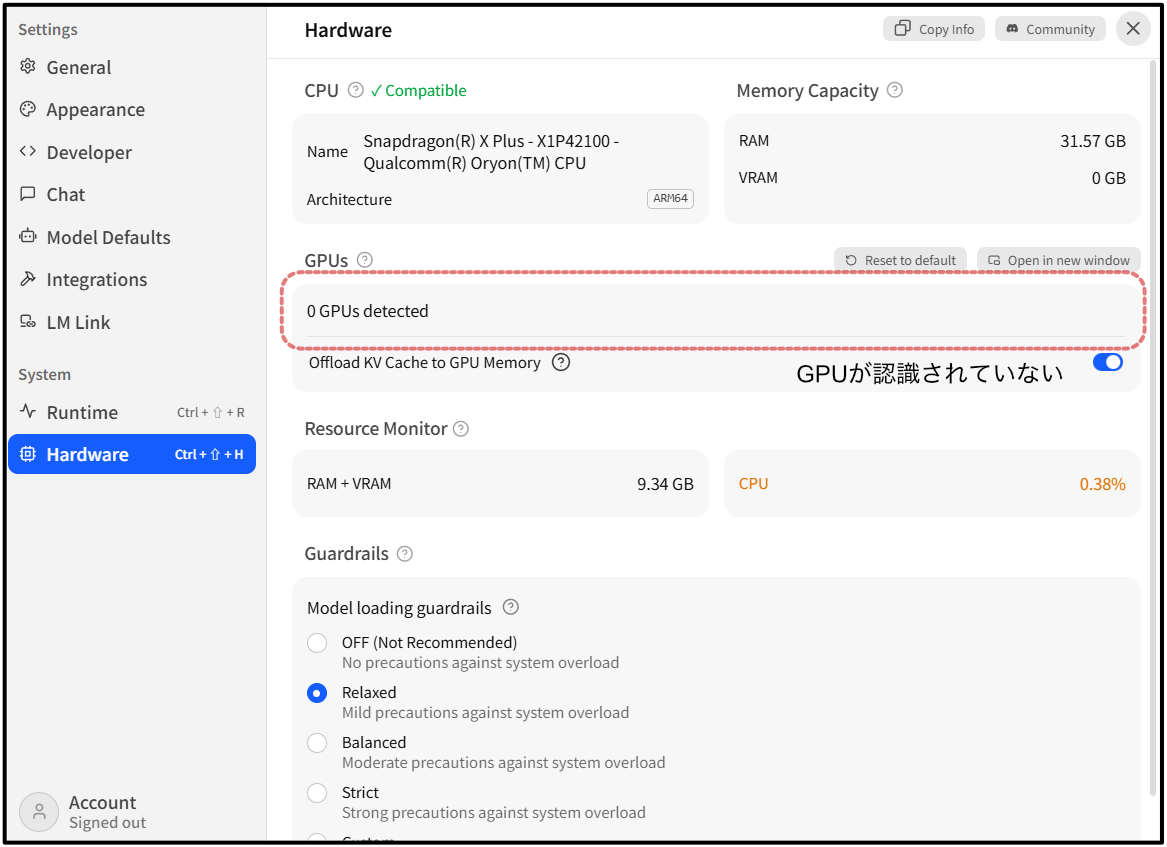Select the Strict guardrail option
The image size is (1167, 847).
point(317,793)
